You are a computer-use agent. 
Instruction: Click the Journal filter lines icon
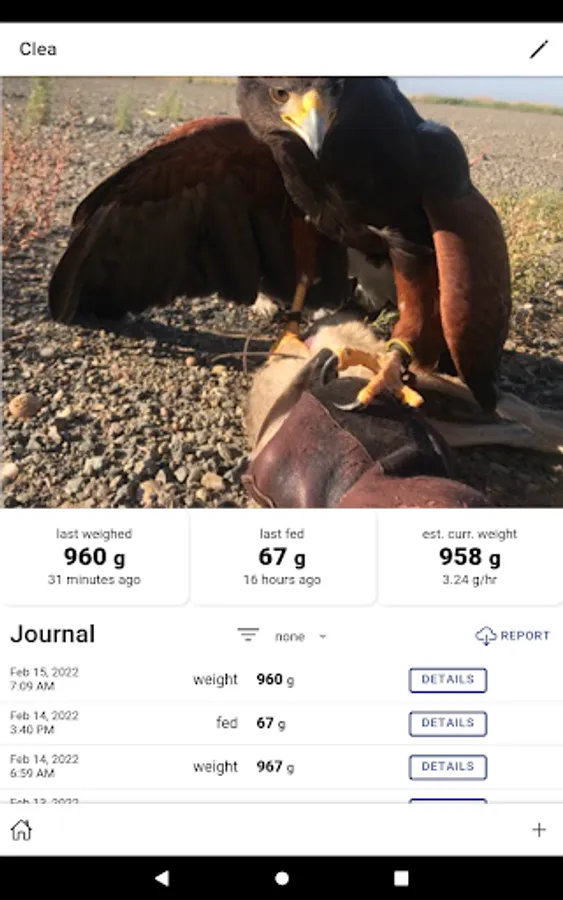(248, 635)
